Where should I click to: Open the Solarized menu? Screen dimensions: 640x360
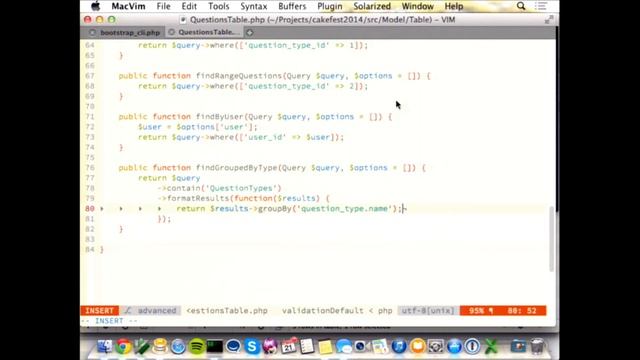[x=372, y=6]
